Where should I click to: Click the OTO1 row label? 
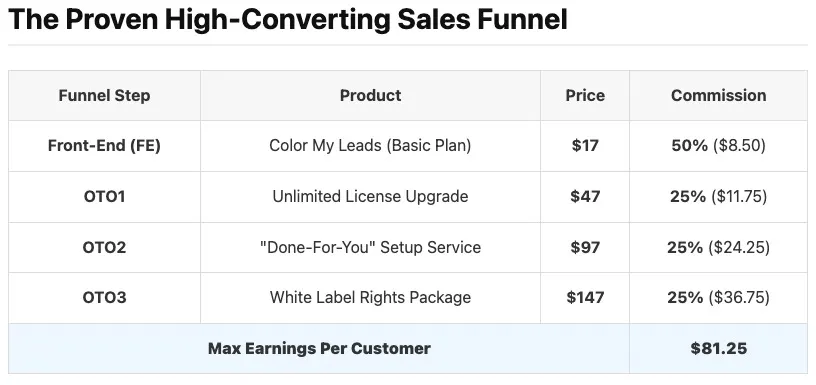coord(104,196)
